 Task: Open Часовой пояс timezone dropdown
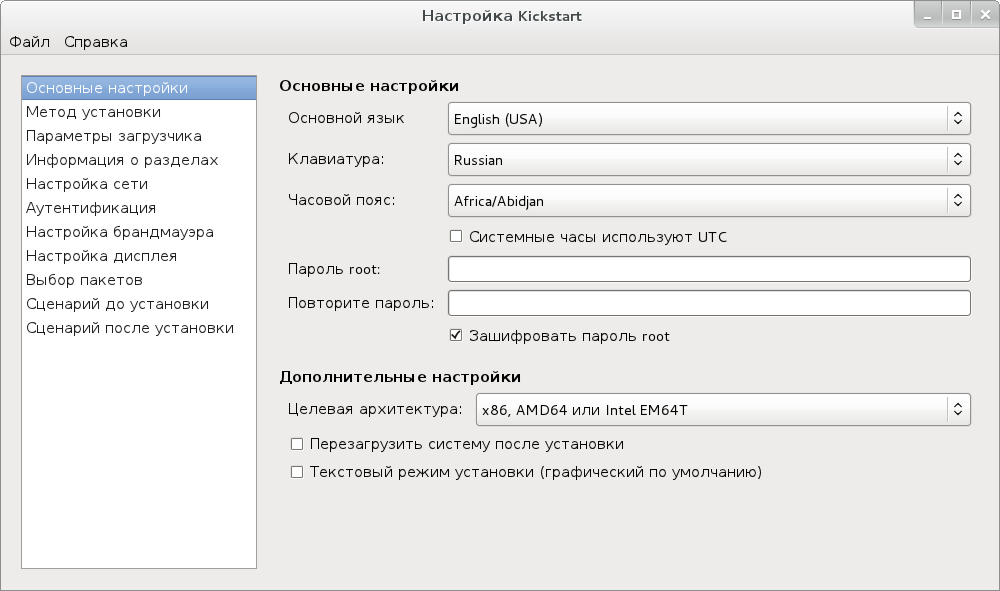(709, 201)
